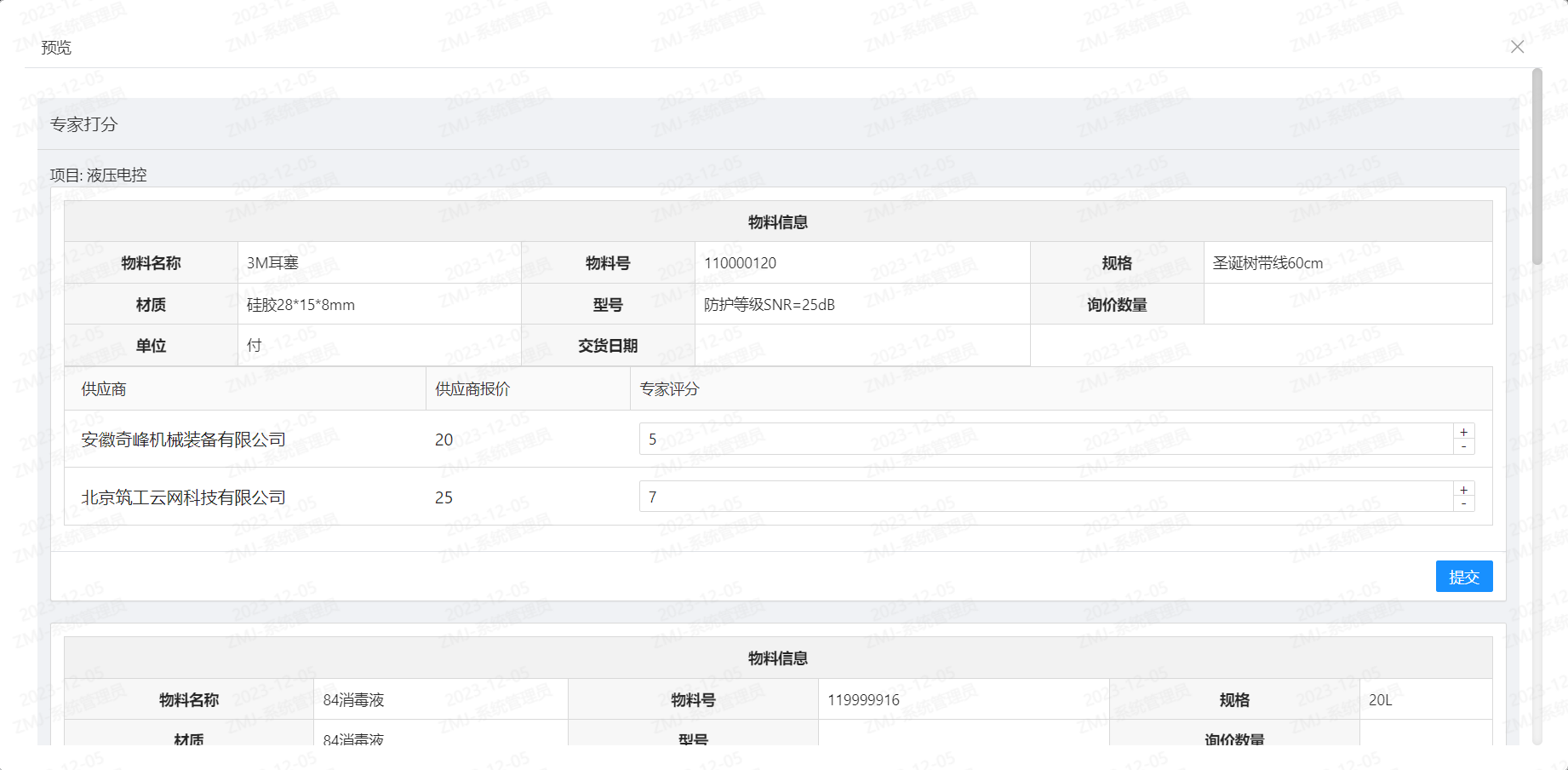This screenshot has width=1568, height=770.
Task: Select supplier name 安徽奇峰机械装备有限公司
Action: (x=183, y=440)
